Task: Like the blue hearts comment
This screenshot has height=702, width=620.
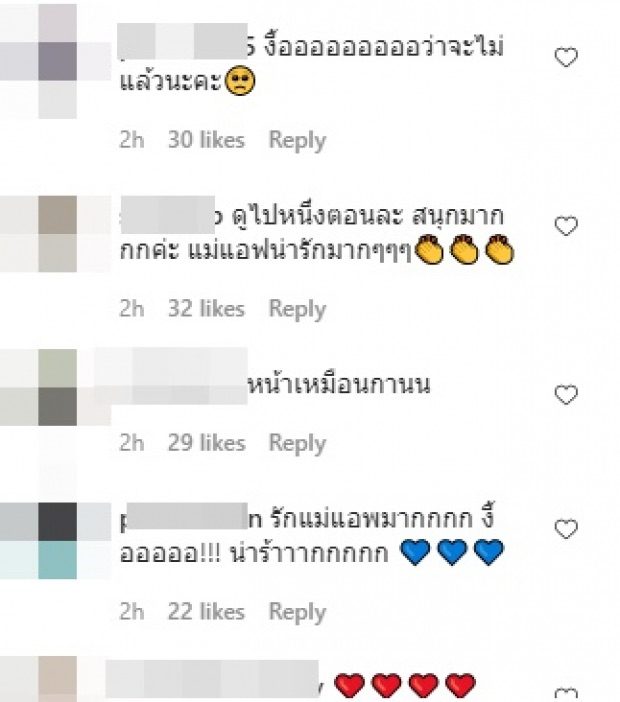Action: click(x=566, y=529)
